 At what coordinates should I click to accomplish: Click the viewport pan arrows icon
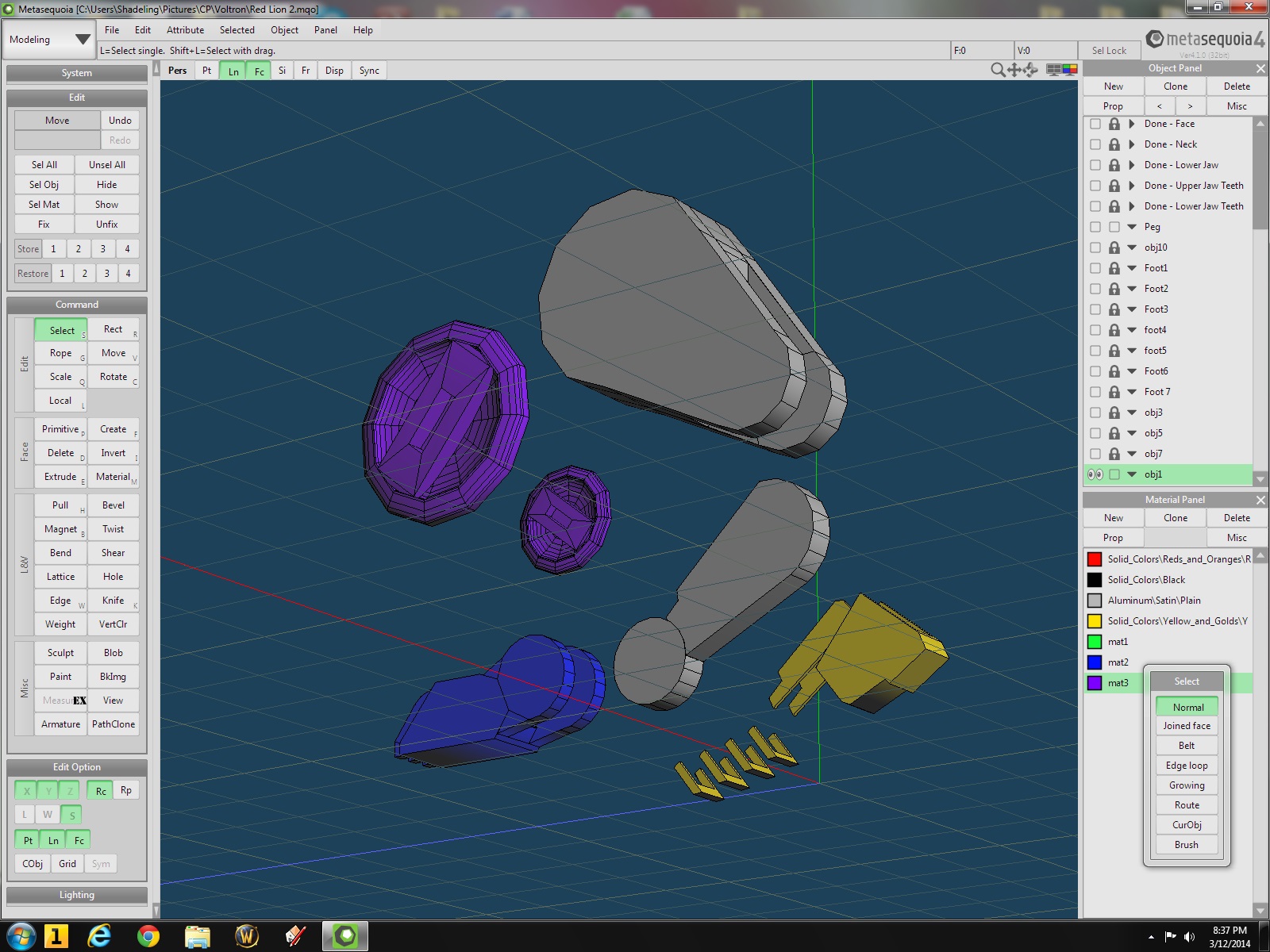click(x=1014, y=70)
